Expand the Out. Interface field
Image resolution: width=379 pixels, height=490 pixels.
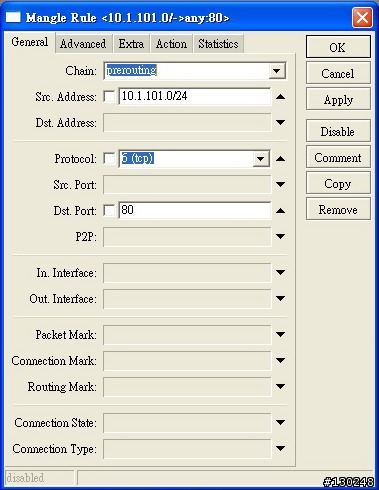click(281, 298)
